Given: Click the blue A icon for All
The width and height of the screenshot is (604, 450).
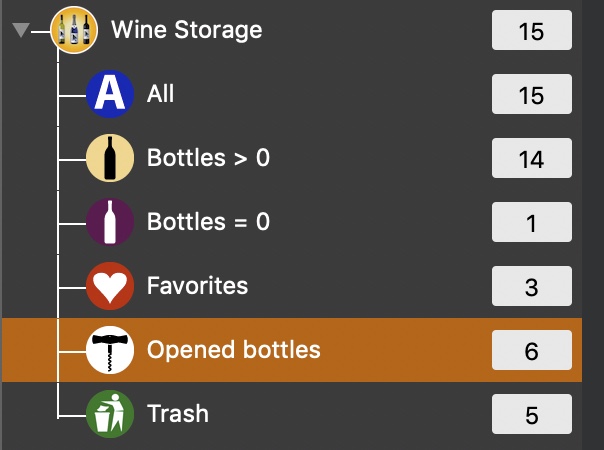Looking at the screenshot, I should [110, 94].
